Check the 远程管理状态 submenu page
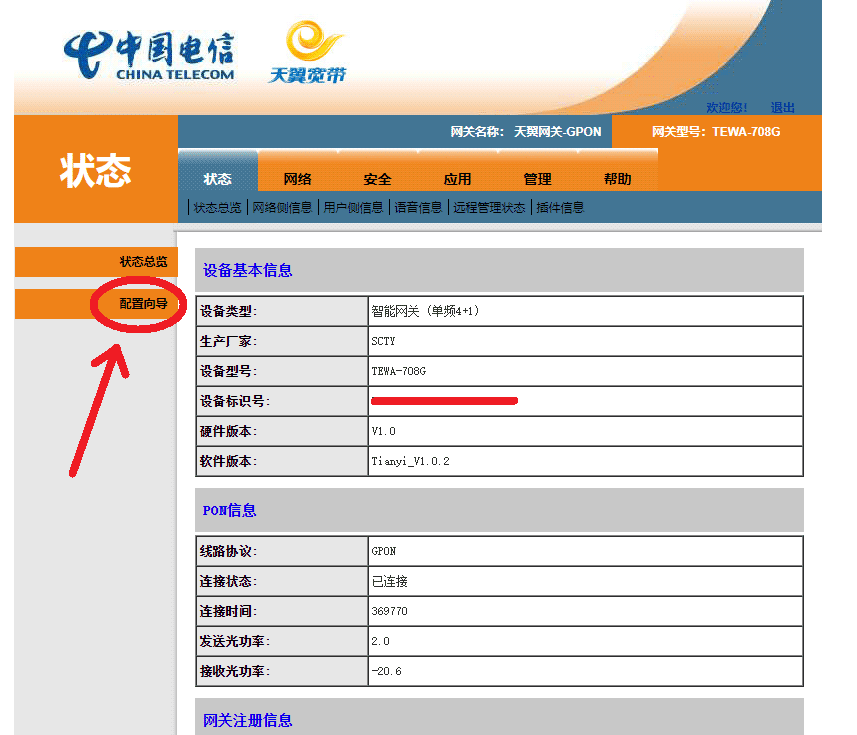The image size is (857, 735). [488, 208]
